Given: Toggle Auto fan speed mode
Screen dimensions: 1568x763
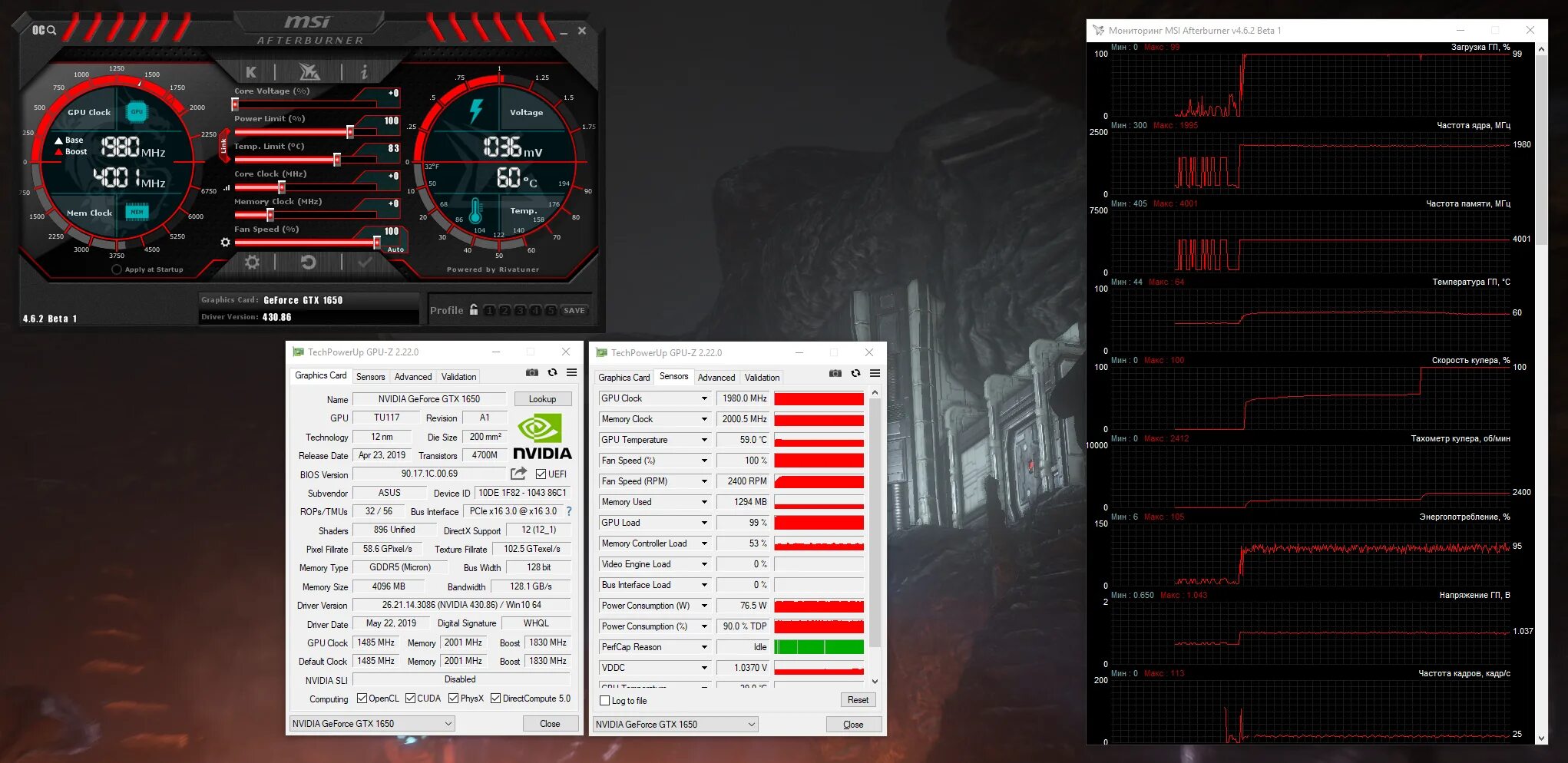Looking at the screenshot, I should point(395,249).
